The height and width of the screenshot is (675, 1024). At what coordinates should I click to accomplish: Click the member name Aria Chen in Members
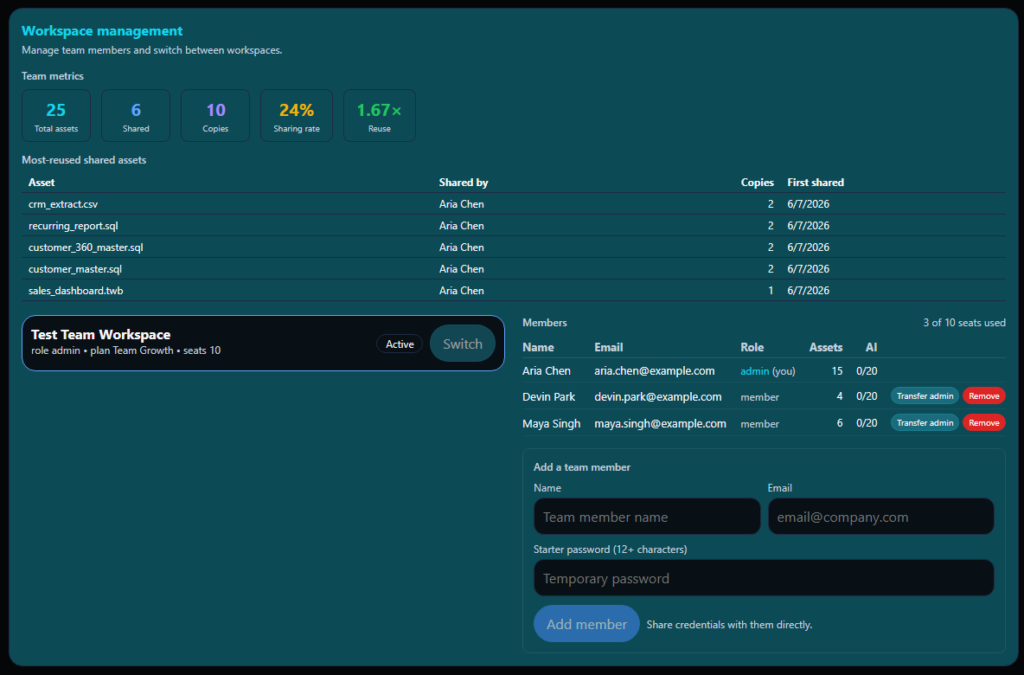tap(547, 371)
